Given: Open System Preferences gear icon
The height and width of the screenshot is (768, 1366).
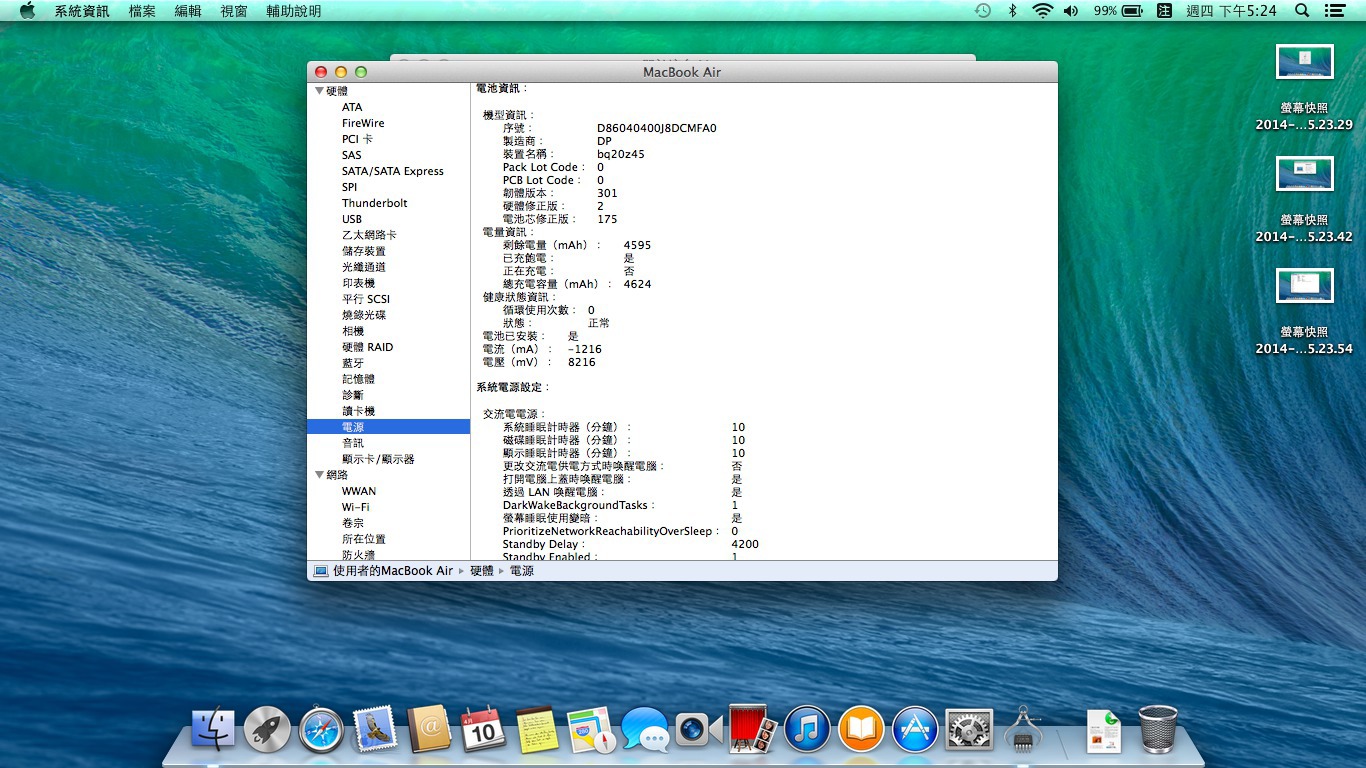Looking at the screenshot, I should [968, 731].
